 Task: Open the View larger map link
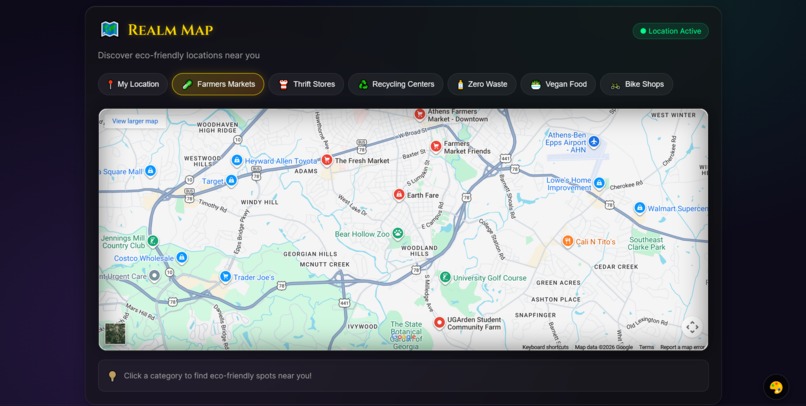coord(135,121)
